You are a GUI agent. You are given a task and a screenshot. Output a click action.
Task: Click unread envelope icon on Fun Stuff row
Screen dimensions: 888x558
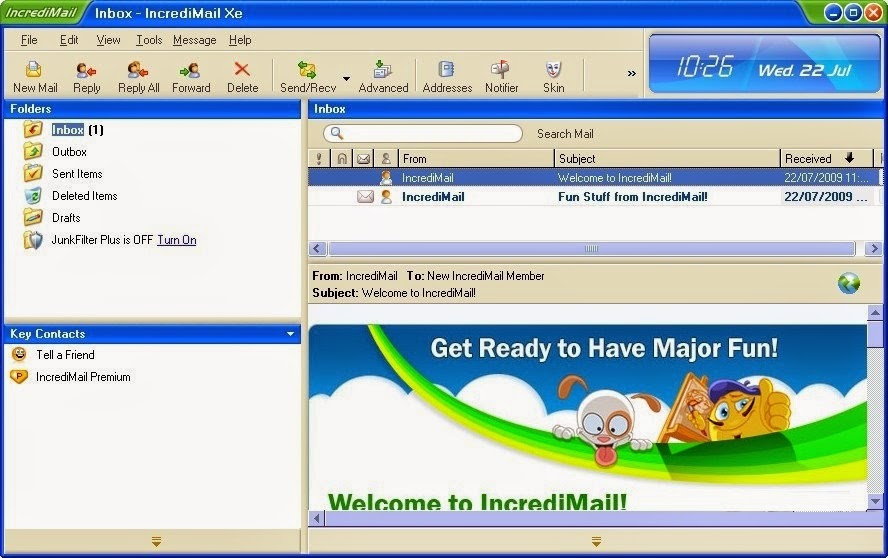click(x=365, y=197)
